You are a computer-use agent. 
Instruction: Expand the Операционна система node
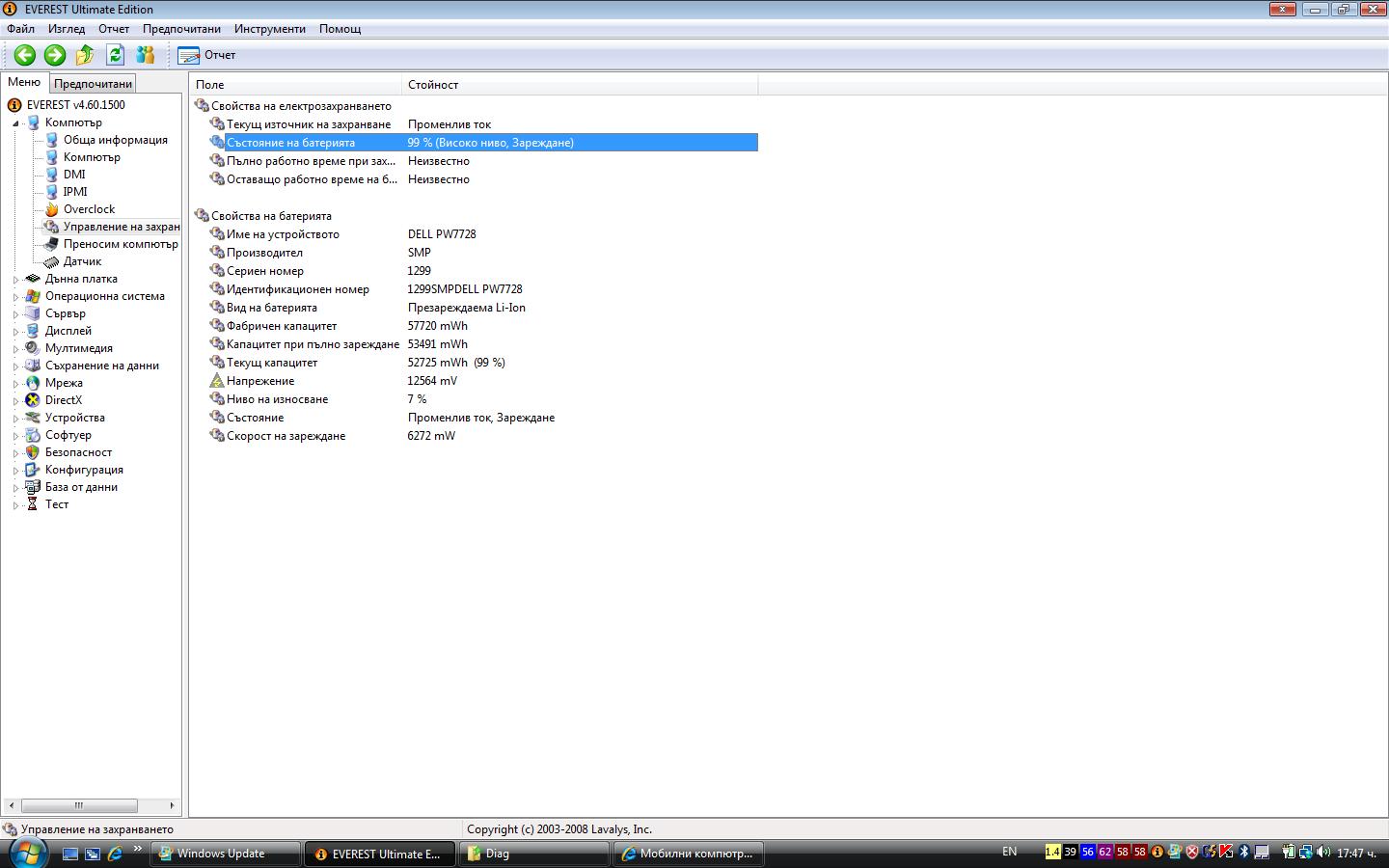(15, 297)
